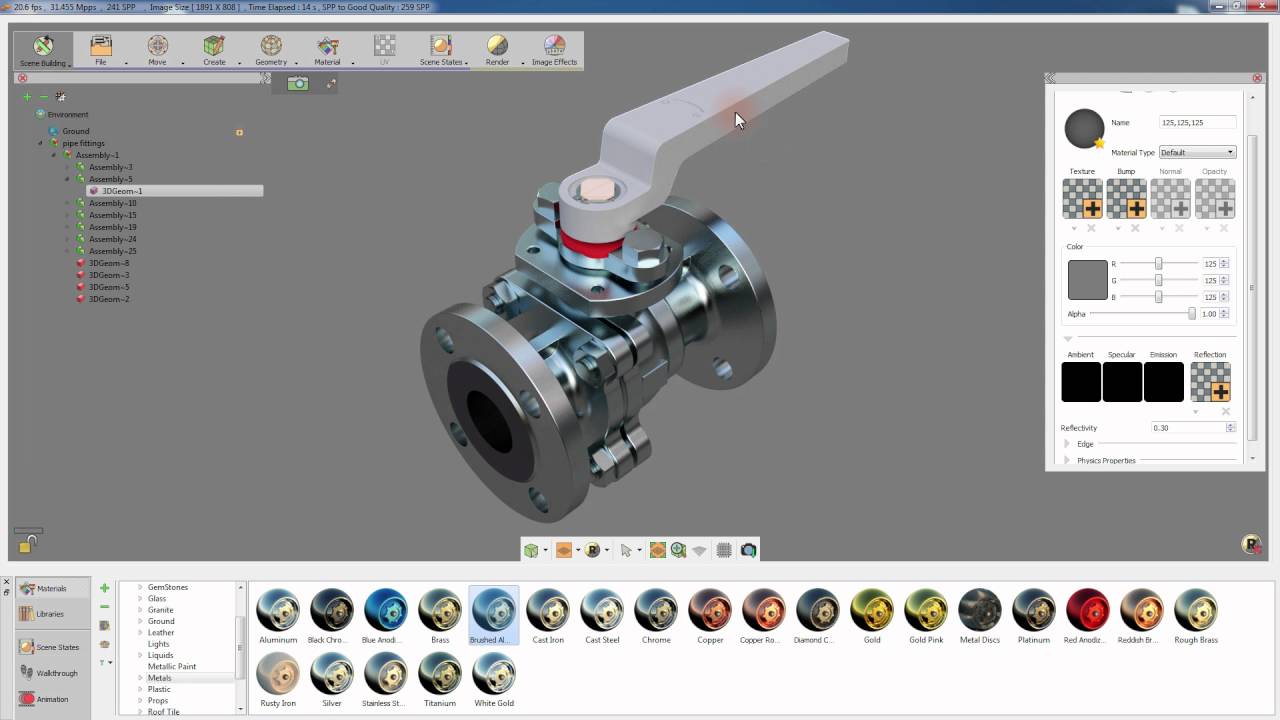Click the Geometry toolbar icon
1280x720 pixels.
[271, 50]
